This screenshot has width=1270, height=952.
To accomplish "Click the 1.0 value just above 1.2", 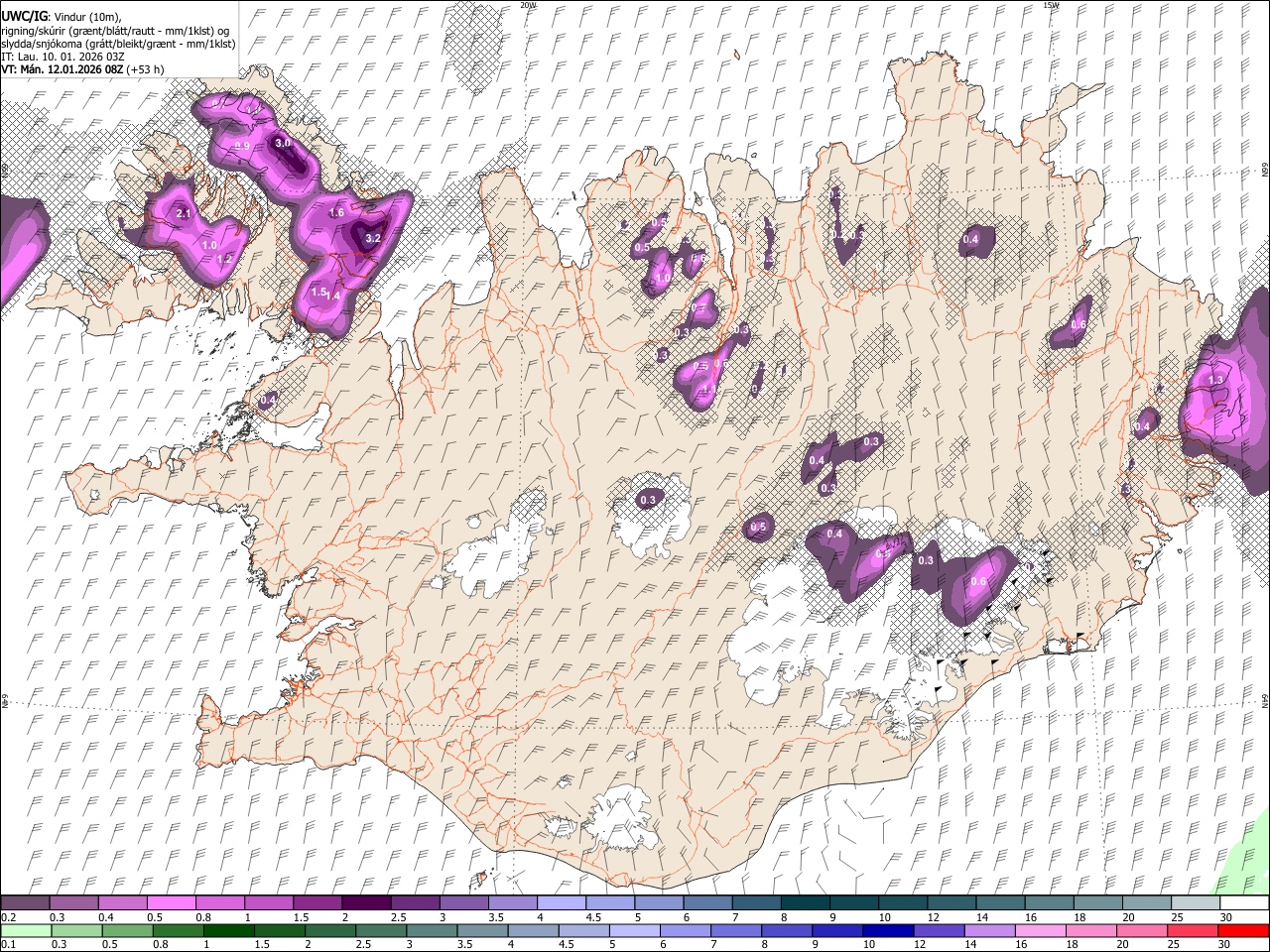I will pos(209,245).
